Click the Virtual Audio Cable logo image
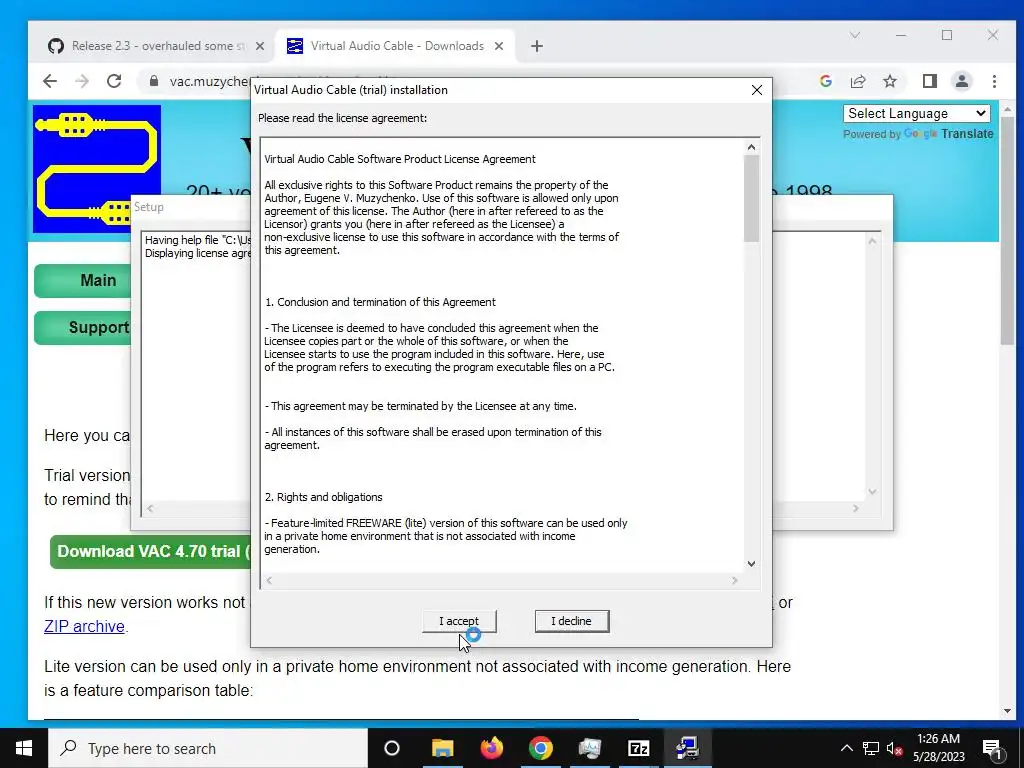This screenshot has width=1024, height=768. click(x=97, y=169)
